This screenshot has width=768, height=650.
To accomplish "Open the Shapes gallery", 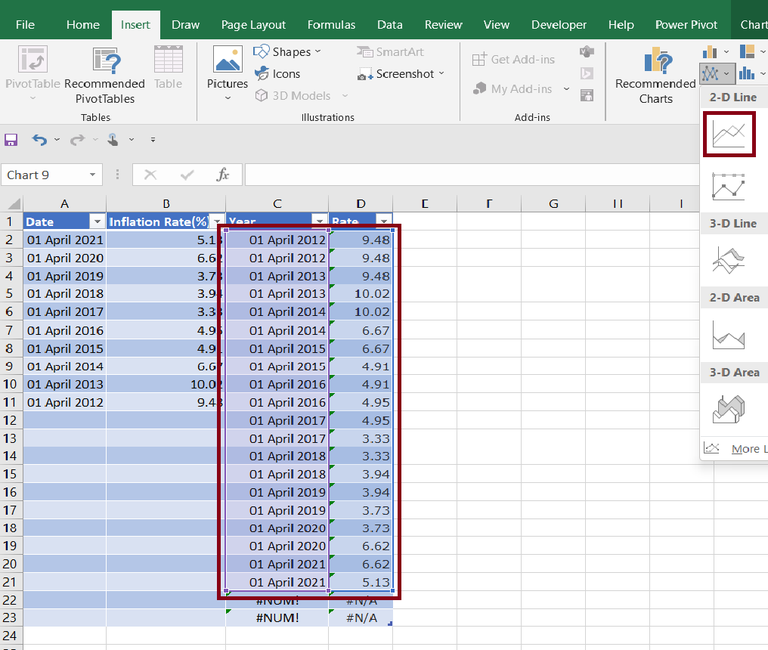I will (x=287, y=51).
